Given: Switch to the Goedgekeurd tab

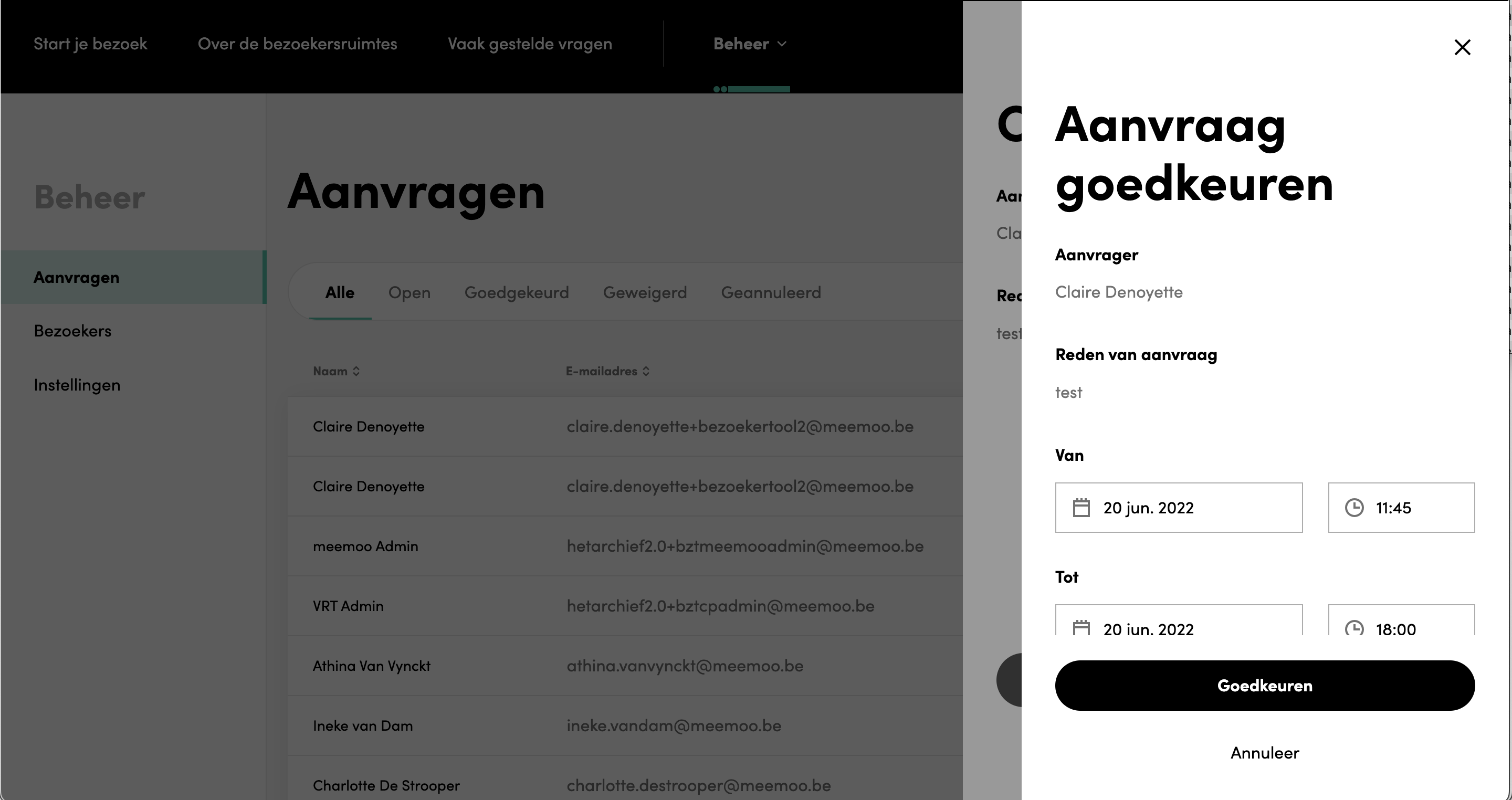Looking at the screenshot, I should click(517, 292).
